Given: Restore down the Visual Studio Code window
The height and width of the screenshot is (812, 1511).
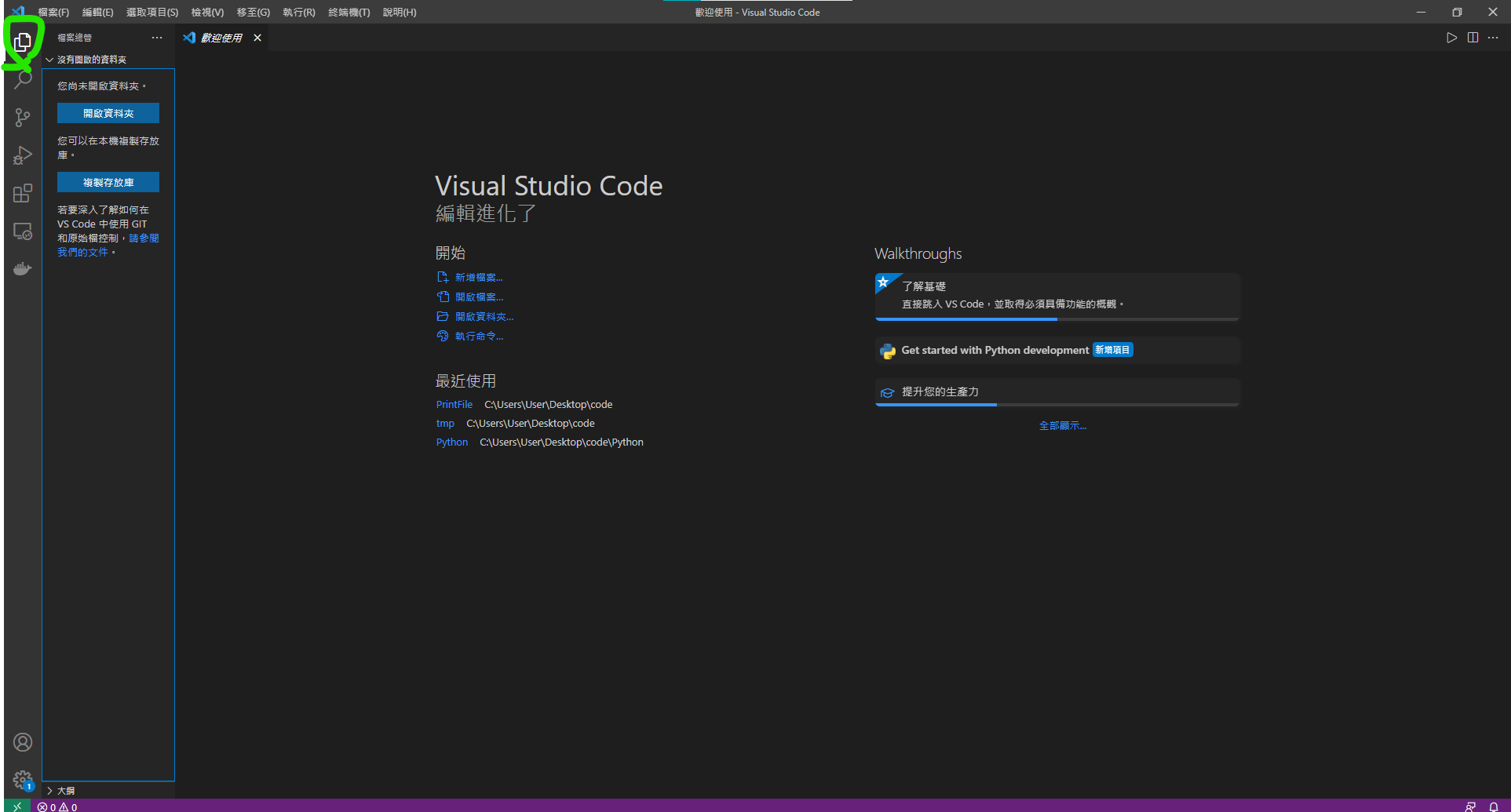Looking at the screenshot, I should pyautogui.click(x=1457, y=12).
